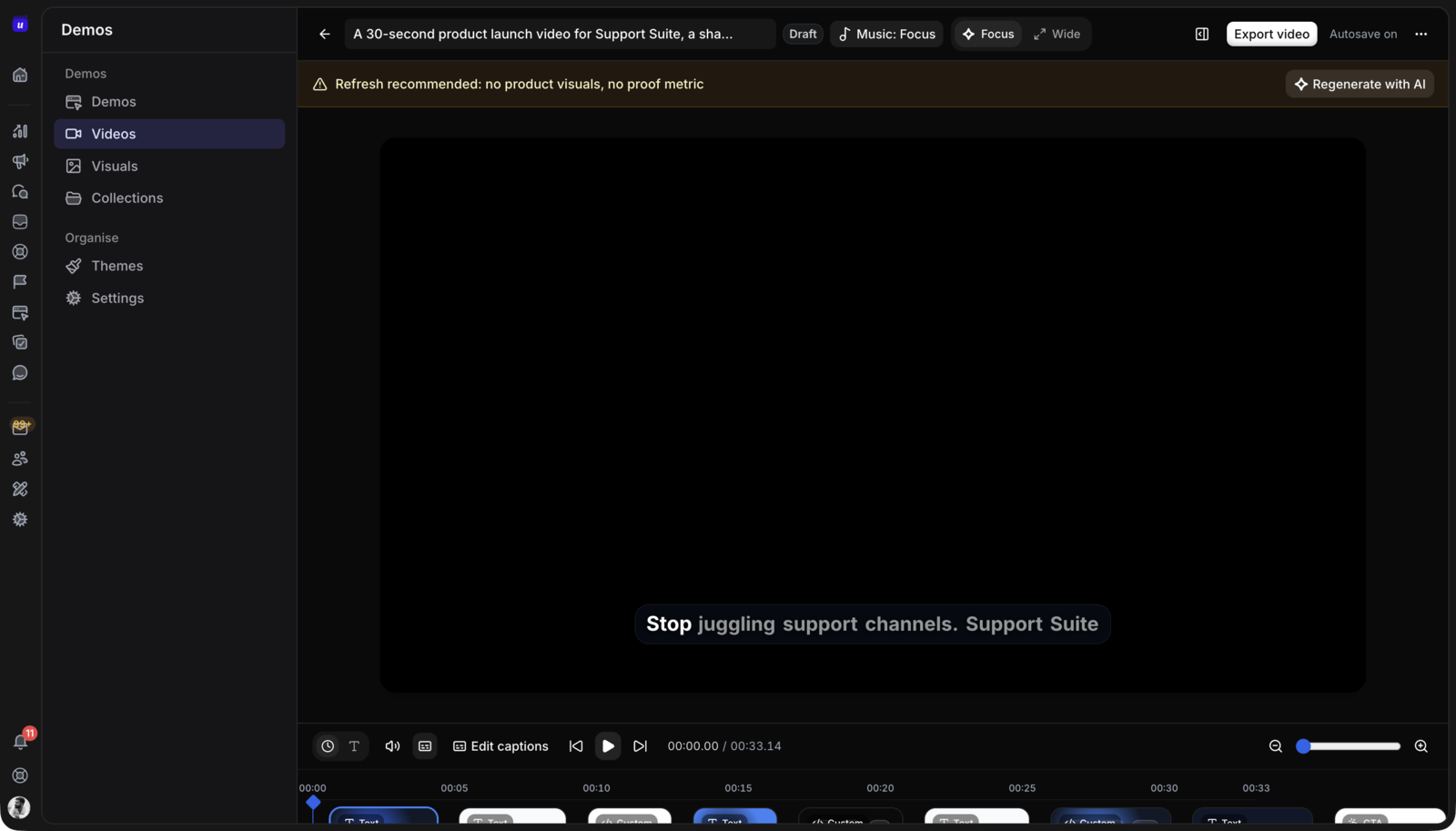Open the Home icon in the left rail
This screenshot has height=831, width=1456.
[x=20, y=75]
